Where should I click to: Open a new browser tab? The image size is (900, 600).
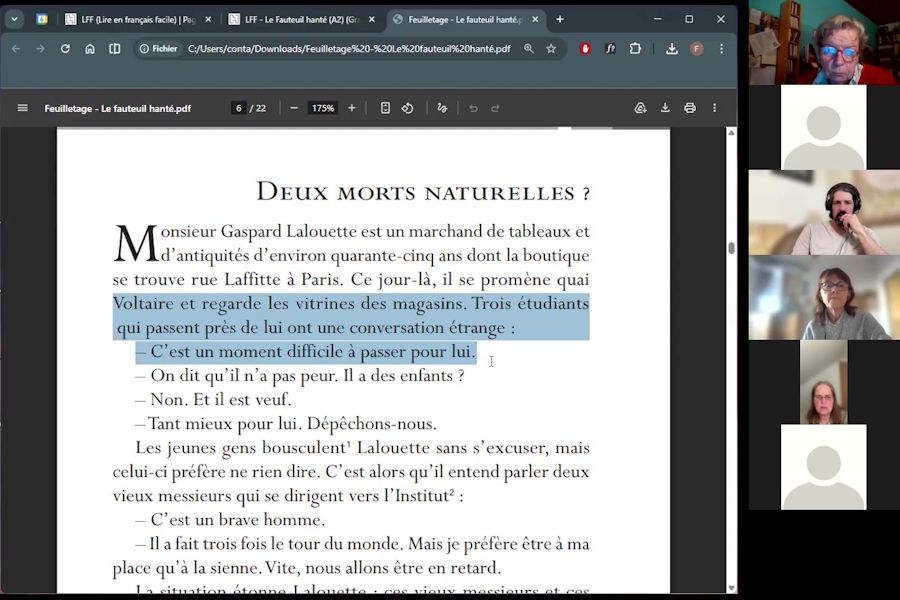coord(560,19)
